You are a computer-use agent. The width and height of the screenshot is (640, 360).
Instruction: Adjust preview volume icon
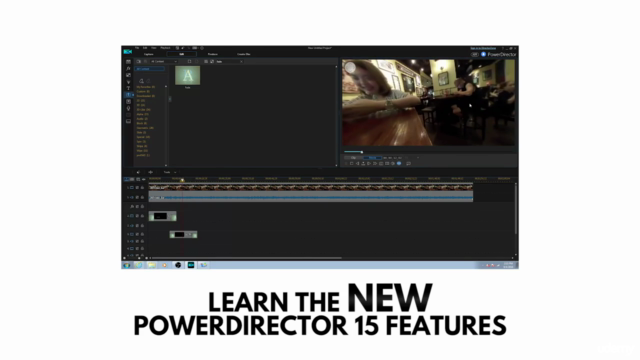tap(393, 163)
